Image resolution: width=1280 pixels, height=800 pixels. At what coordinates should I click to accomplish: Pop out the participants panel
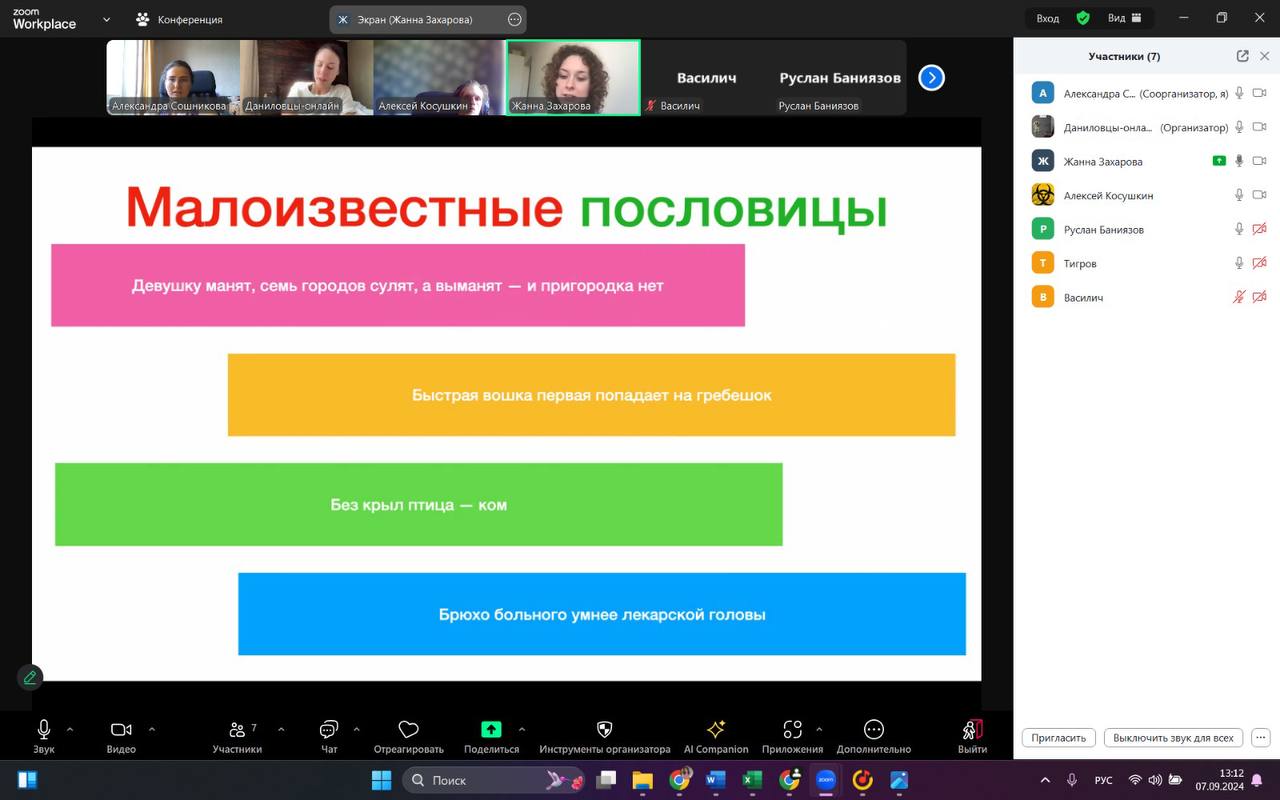point(1242,56)
